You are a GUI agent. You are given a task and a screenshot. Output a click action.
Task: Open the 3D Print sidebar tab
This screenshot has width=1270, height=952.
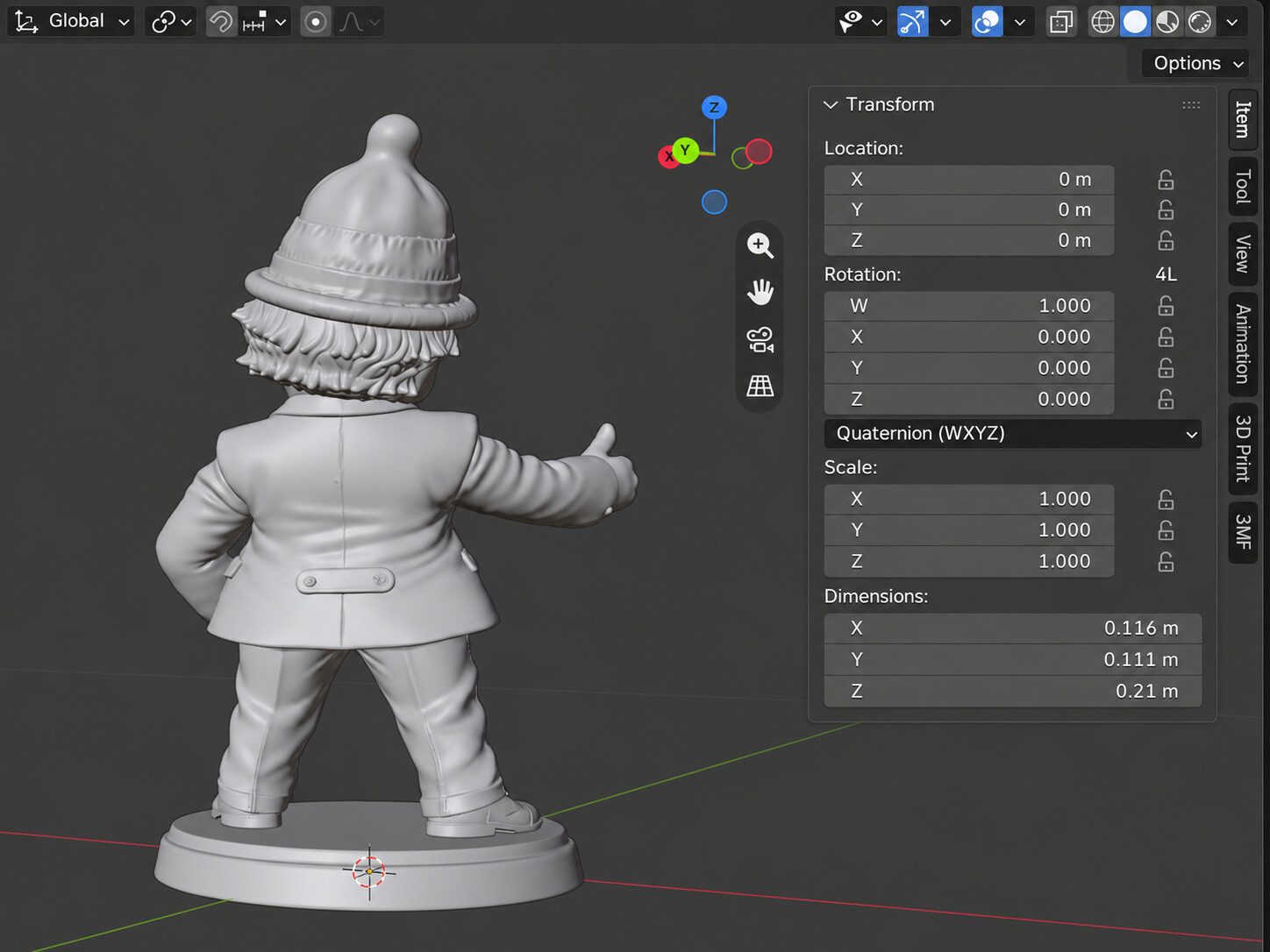point(1243,449)
